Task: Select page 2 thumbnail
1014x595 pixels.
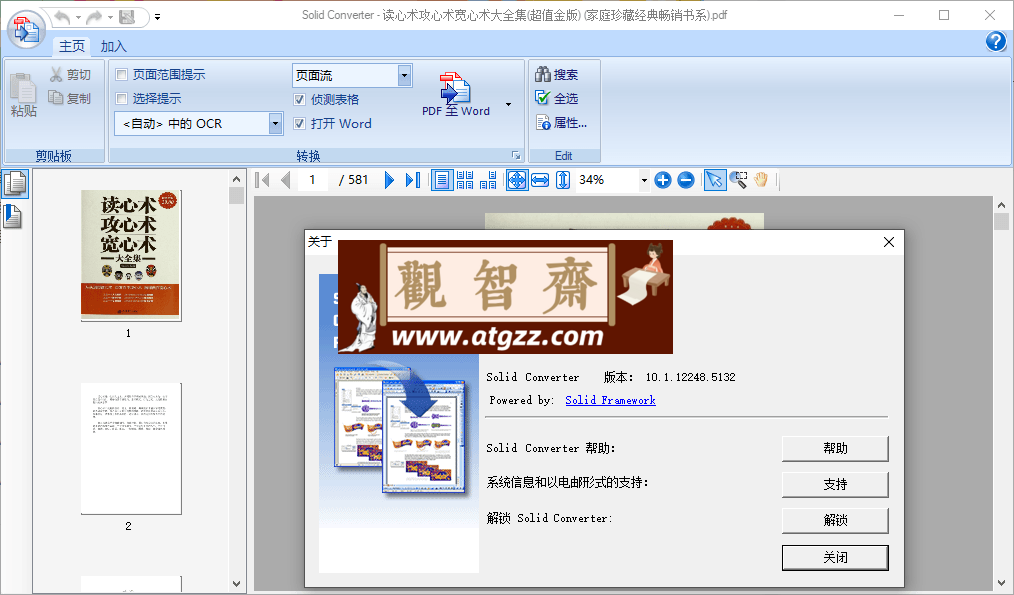Action: click(131, 449)
